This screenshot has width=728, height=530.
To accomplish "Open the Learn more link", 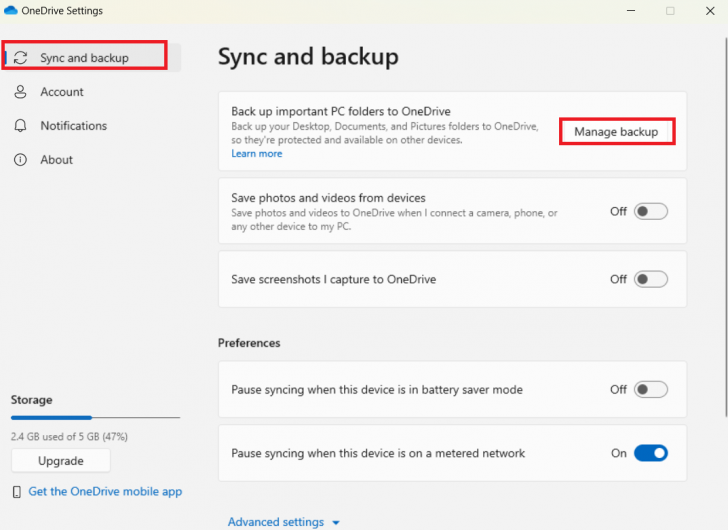I will [257, 154].
